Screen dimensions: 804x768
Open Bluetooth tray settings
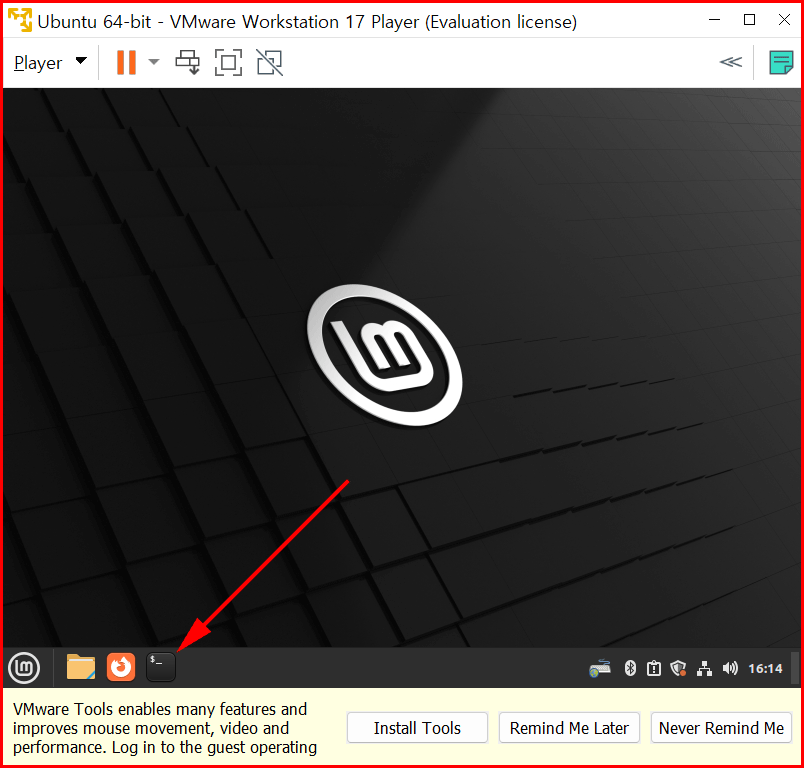[630, 668]
